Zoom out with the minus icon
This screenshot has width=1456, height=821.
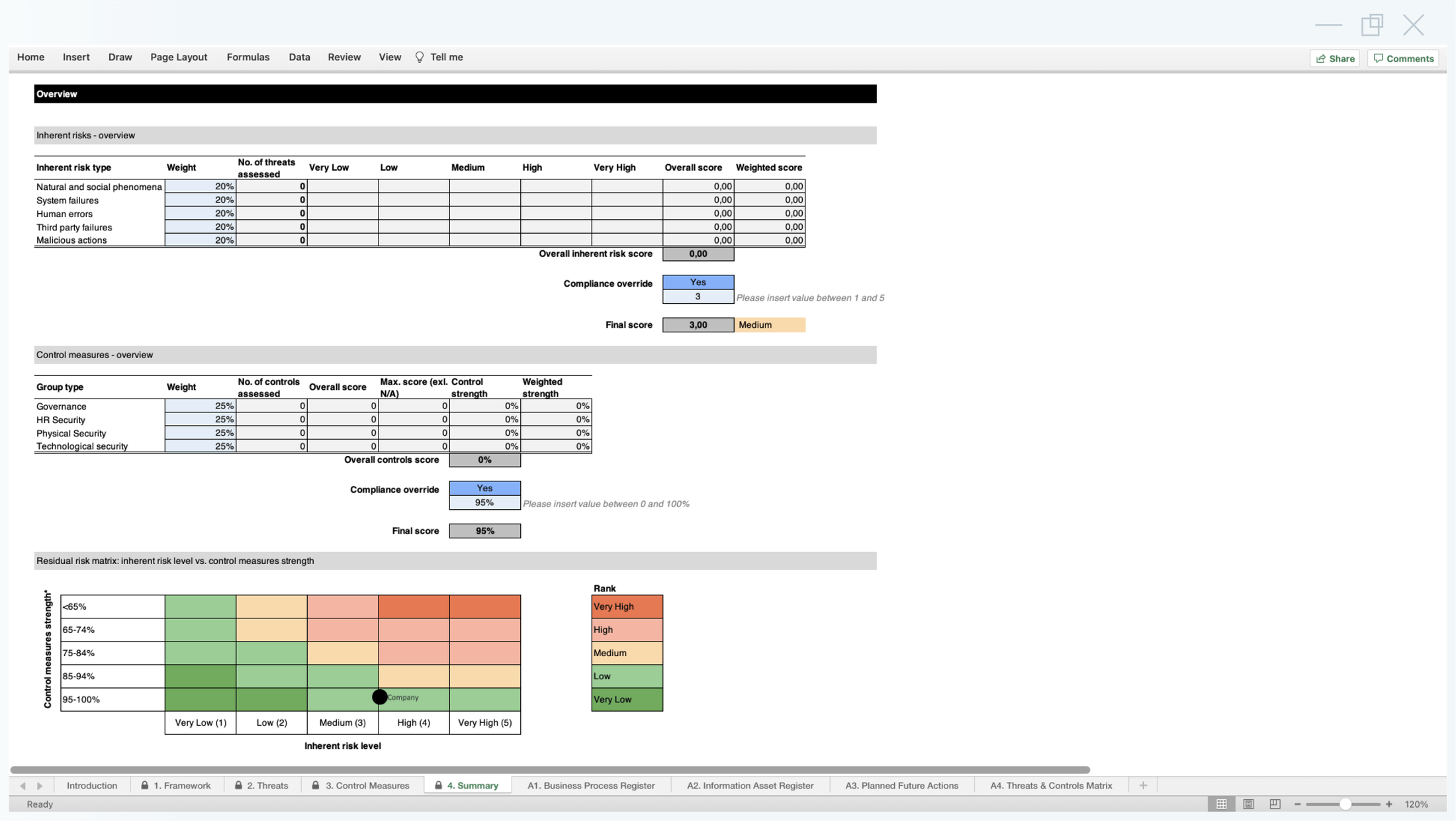click(1297, 804)
